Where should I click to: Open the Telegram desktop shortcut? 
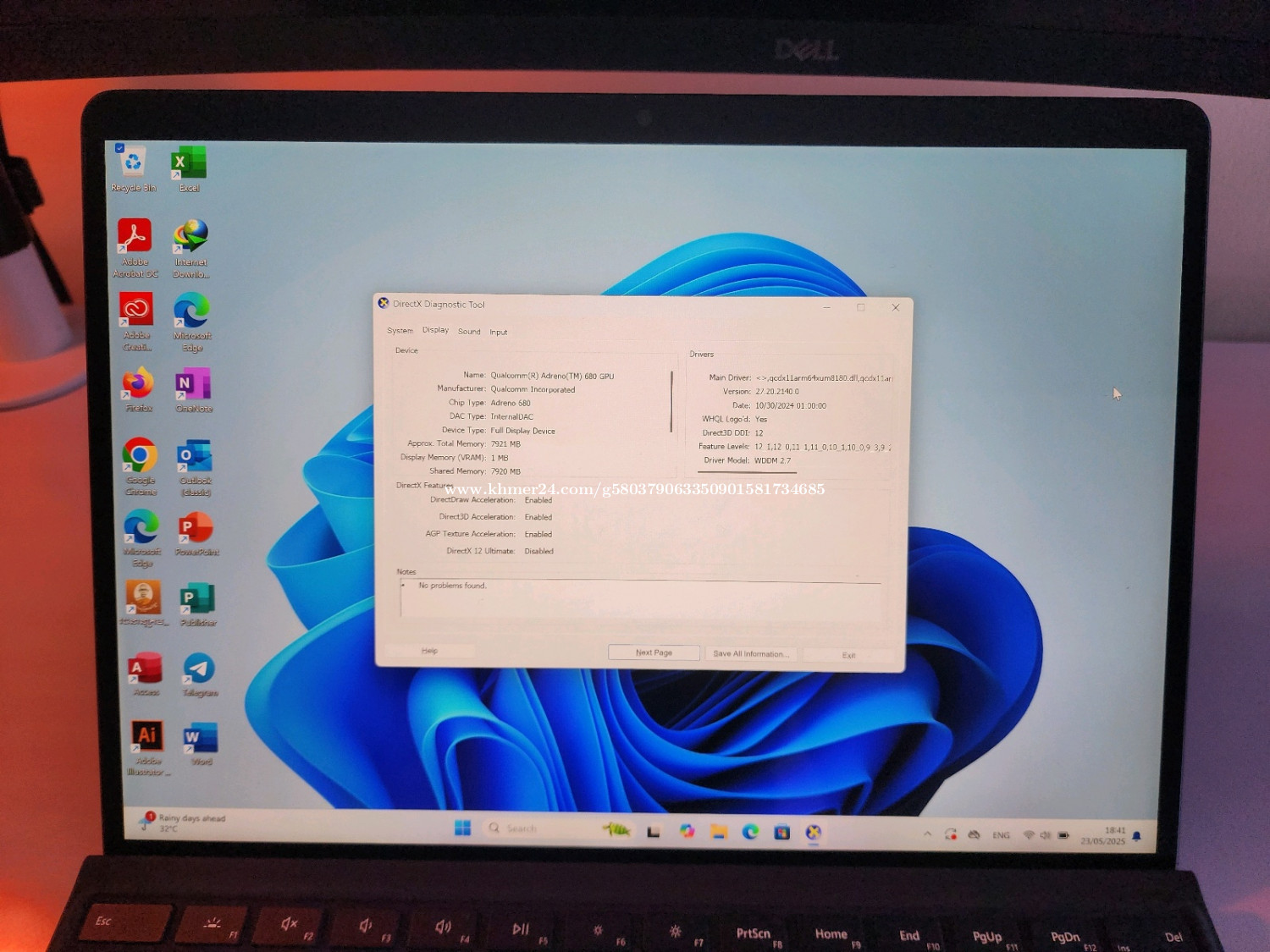(200, 674)
